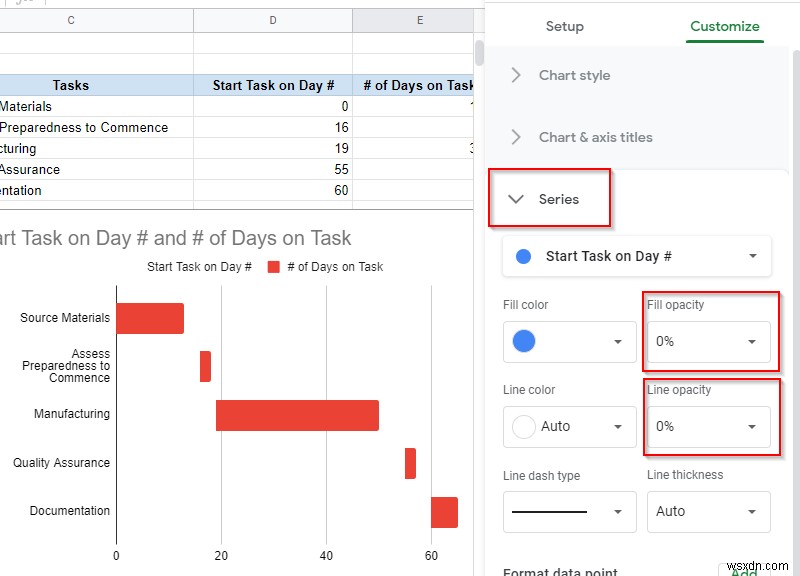Expand the Chart style section

pos(573,75)
